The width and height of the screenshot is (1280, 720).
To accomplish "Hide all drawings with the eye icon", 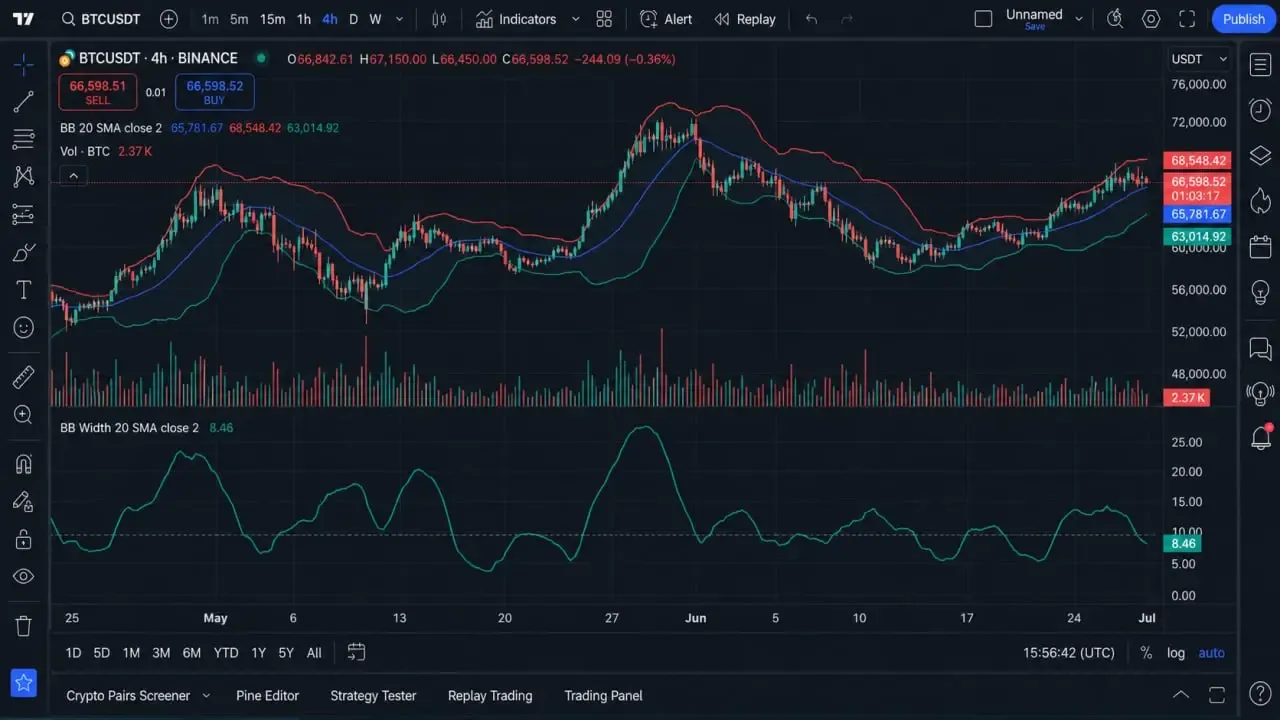I will point(24,577).
